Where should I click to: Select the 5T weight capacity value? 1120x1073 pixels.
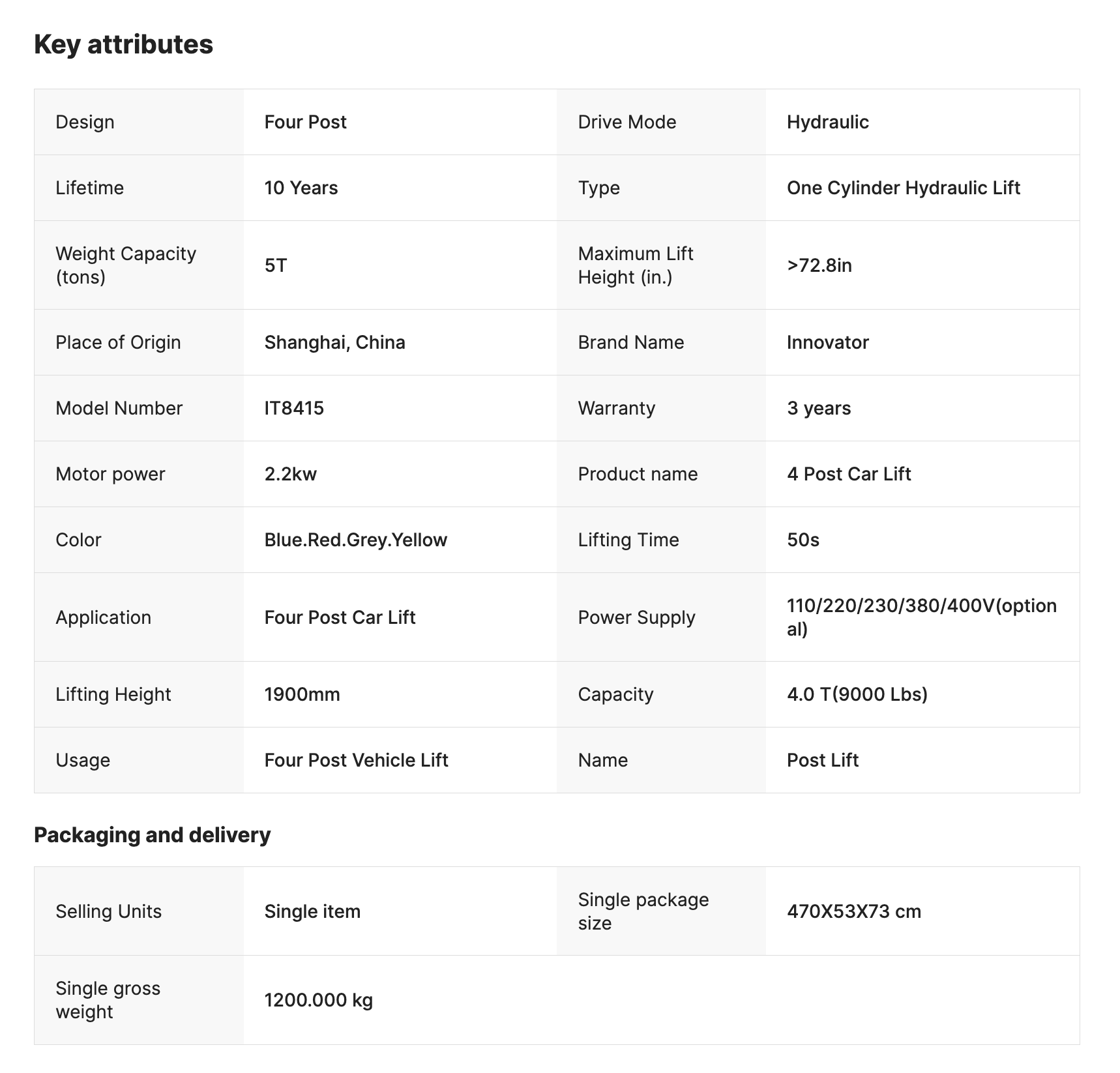click(x=275, y=265)
